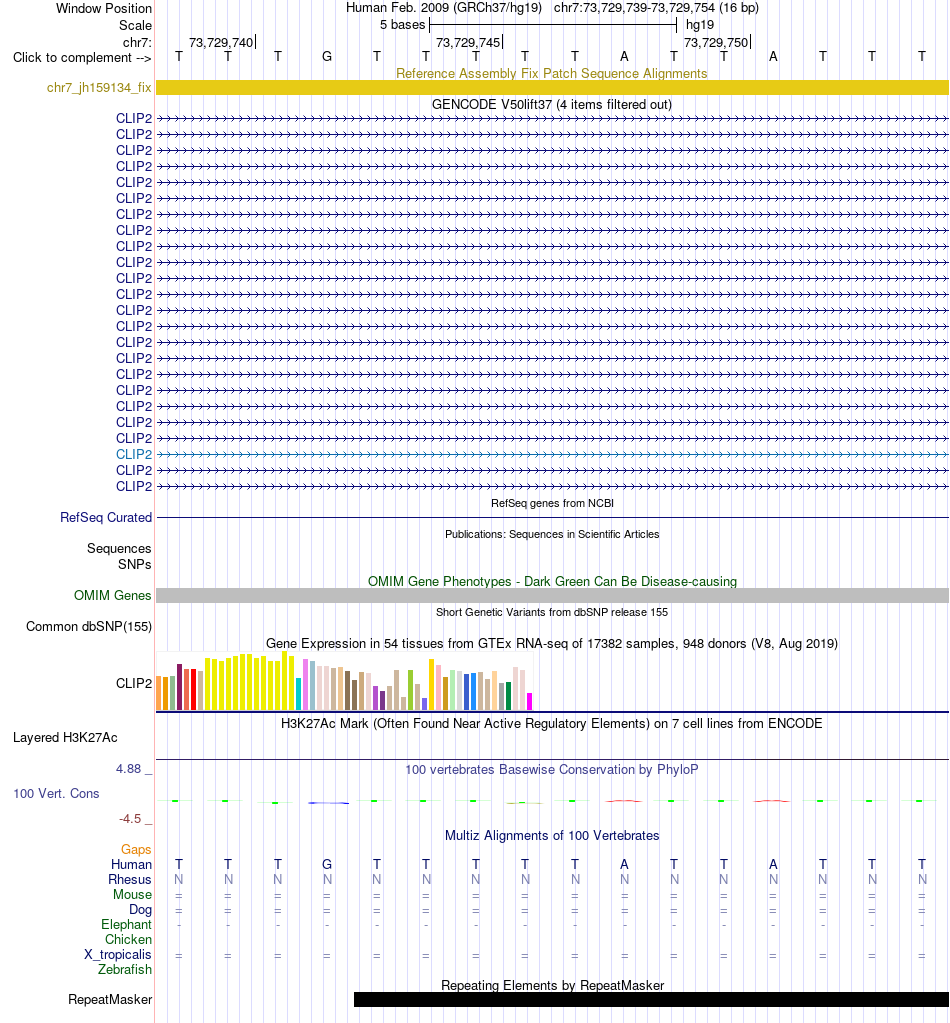Open 'Repeating Elements by RepeatMasker' title
Screen dimensions: 950x1023
[x=552, y=985]
